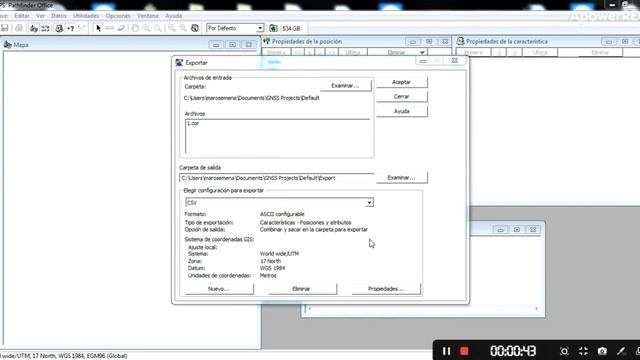The height and width of the screenshot is (360, 640).
Task: Click the first Zoom magnifier next to hand
Action: point(146,28)
